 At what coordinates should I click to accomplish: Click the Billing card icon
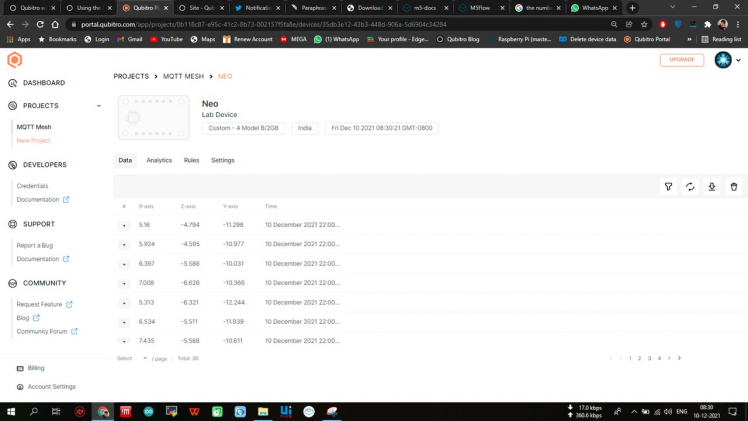[20, 368]
